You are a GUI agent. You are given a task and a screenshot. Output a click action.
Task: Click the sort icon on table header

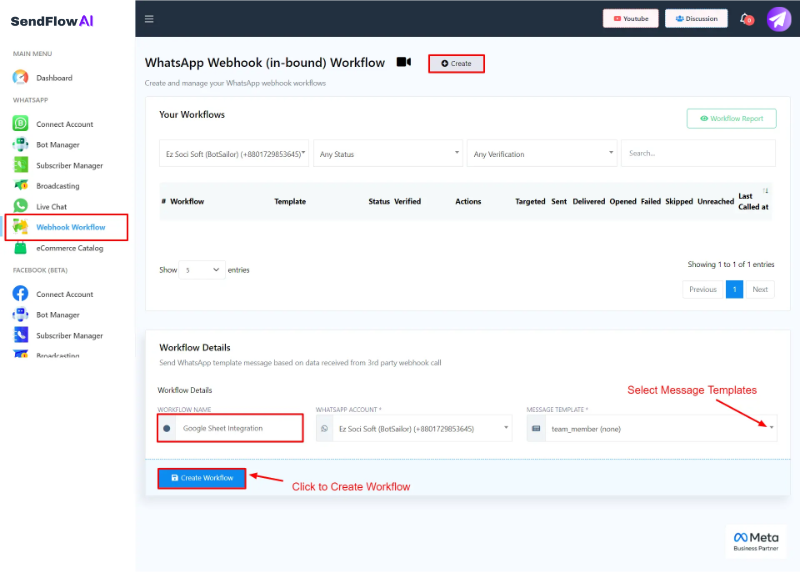coord(765,191)
